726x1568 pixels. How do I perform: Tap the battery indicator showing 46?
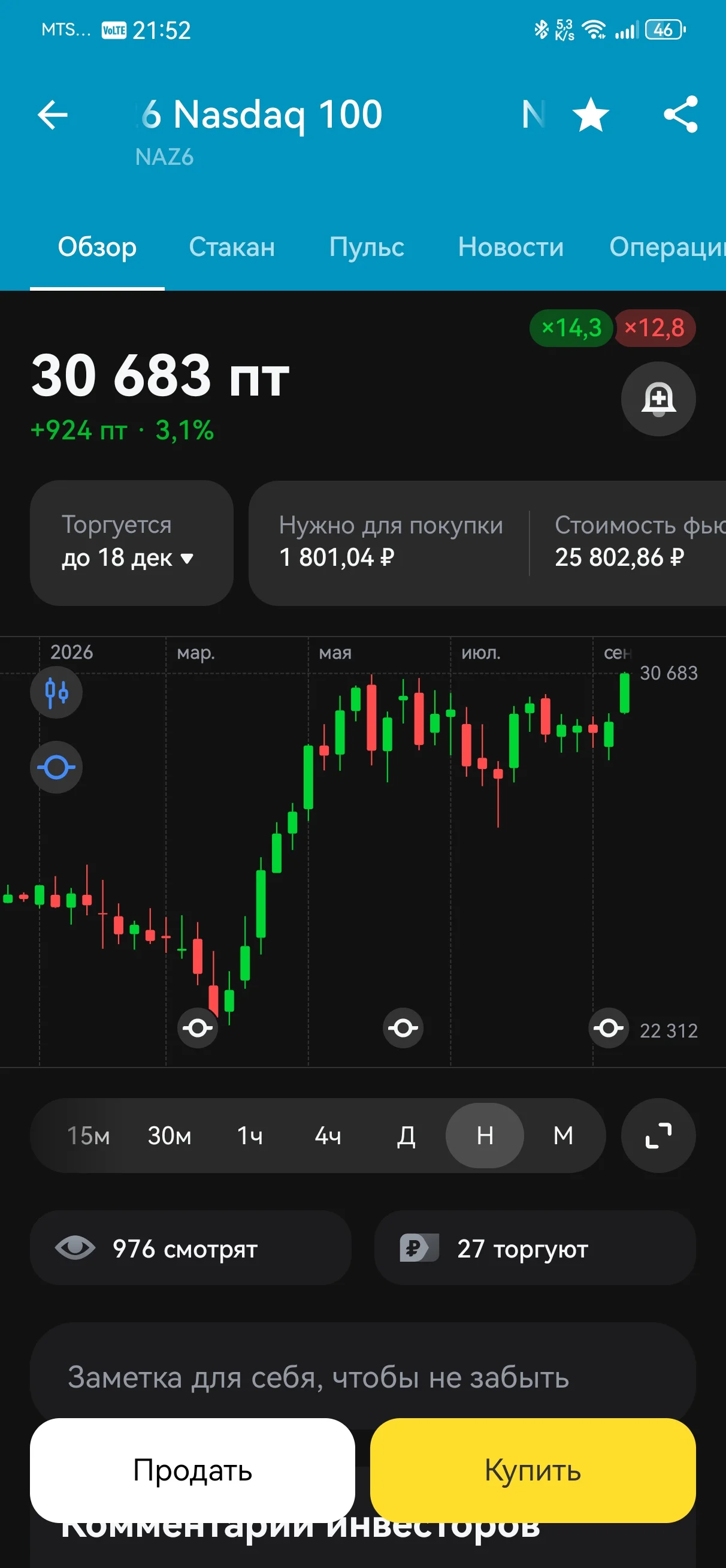[x=665, y=29]
